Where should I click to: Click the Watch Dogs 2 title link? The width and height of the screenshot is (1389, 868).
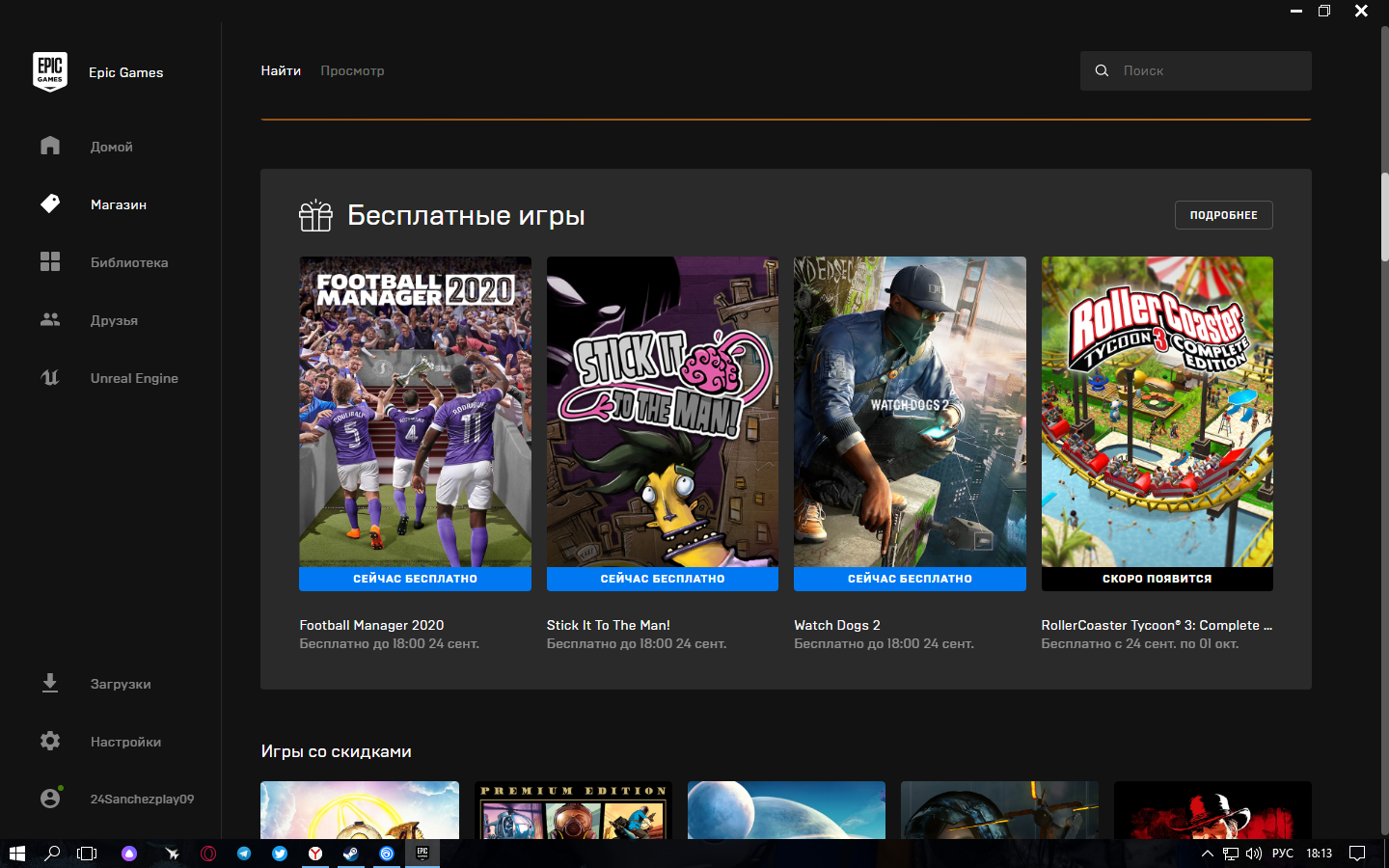(836, 625)
